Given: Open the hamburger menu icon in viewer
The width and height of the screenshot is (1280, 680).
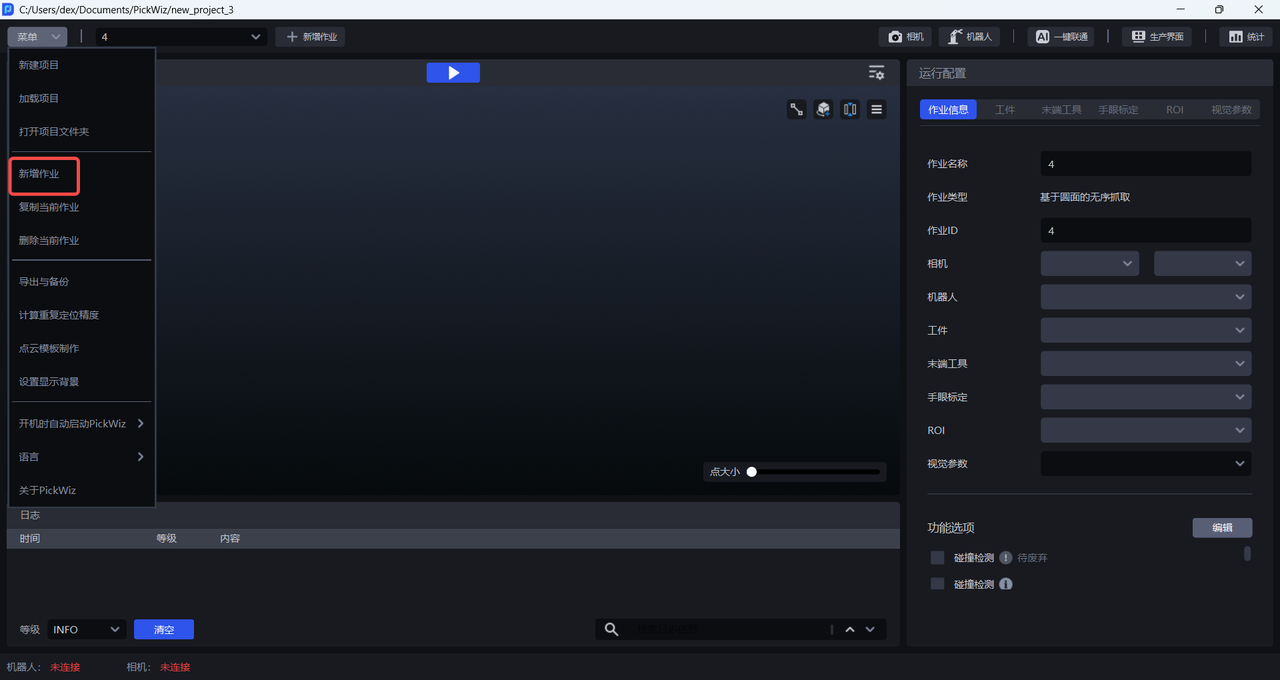Looking at the screenshot, I should 876,110.
